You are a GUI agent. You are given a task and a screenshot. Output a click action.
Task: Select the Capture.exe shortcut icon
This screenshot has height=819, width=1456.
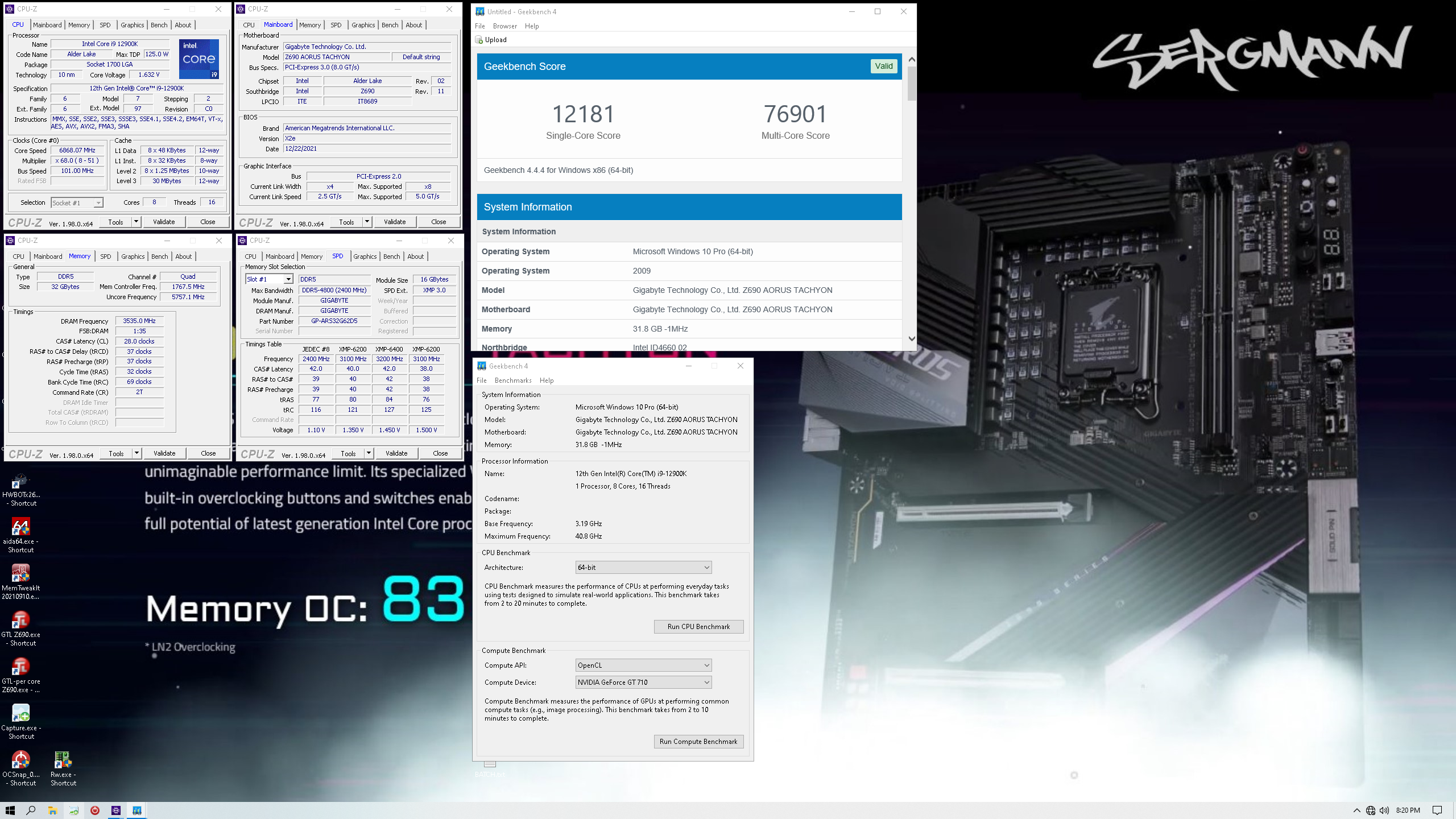(x=20, y=722)
